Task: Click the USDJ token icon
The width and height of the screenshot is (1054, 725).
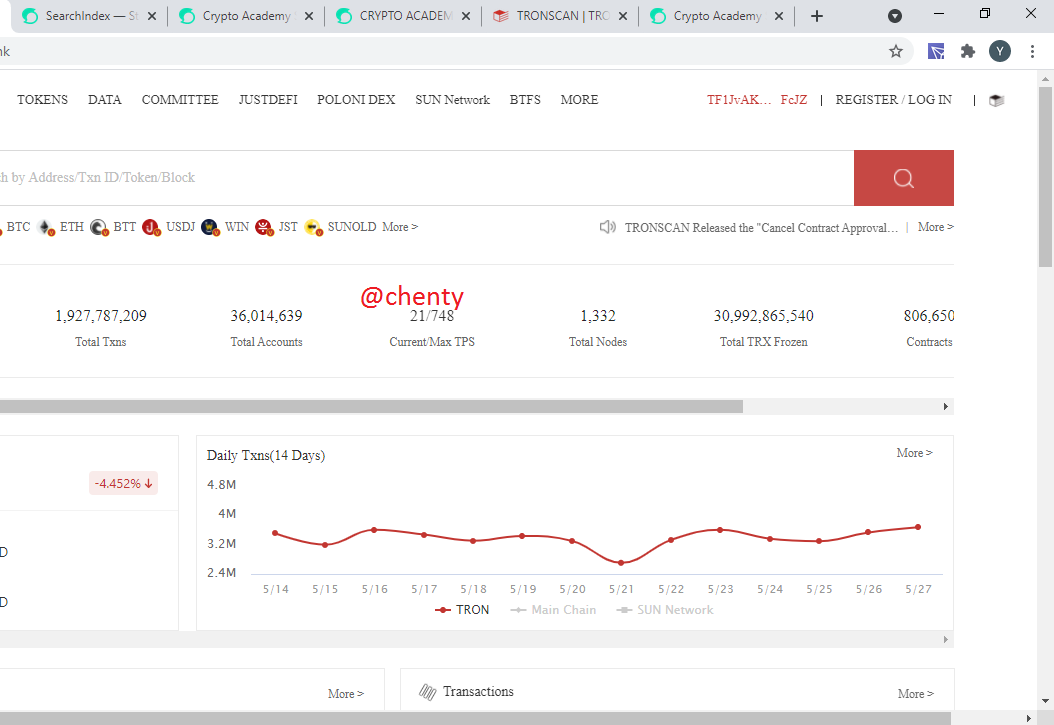Action: coord(151,227)
